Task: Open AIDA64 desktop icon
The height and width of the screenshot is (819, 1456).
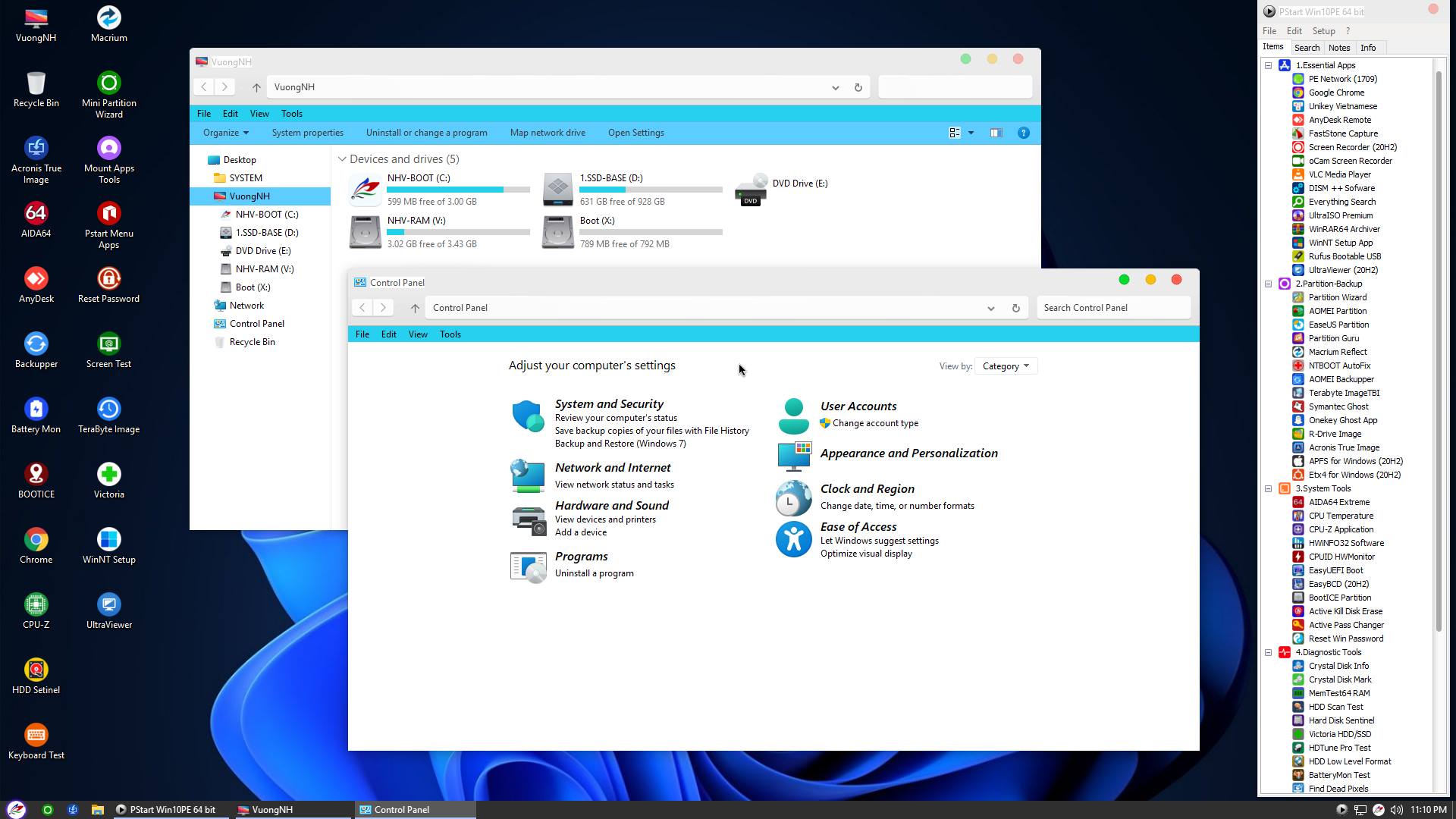Action: [36, 220]
